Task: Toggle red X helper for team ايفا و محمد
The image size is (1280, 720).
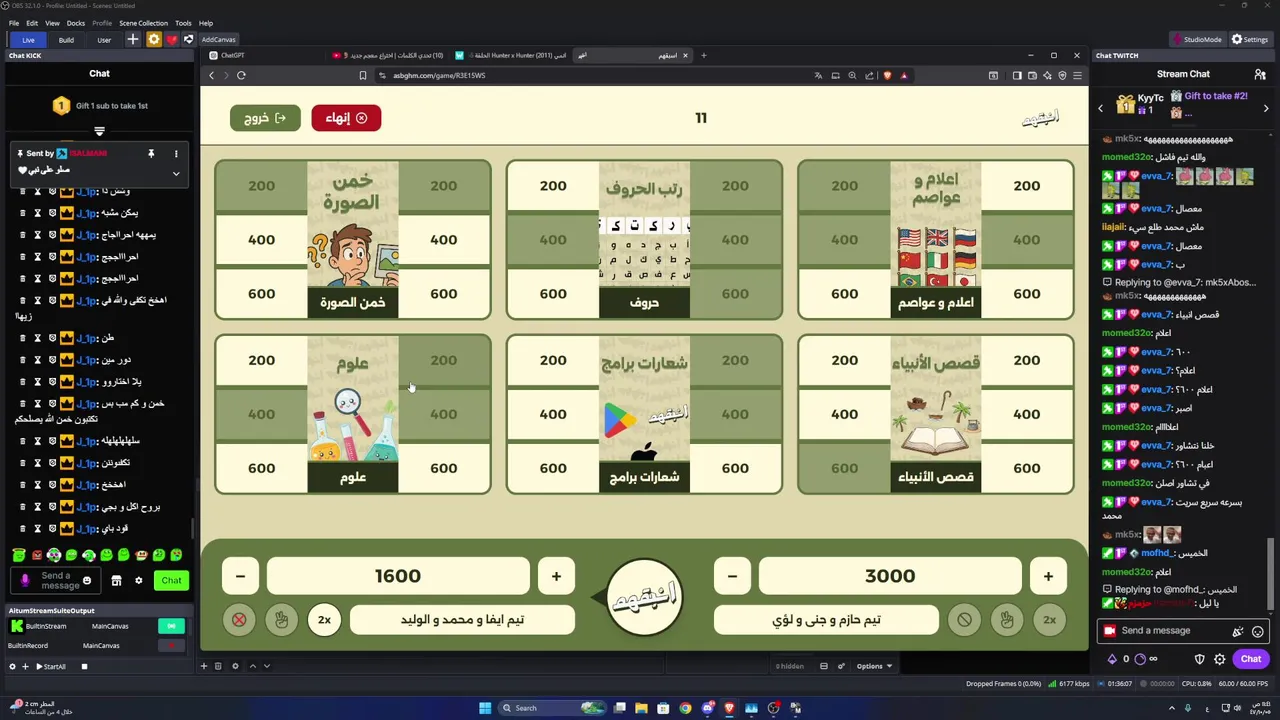Action: tap(239, 620)
